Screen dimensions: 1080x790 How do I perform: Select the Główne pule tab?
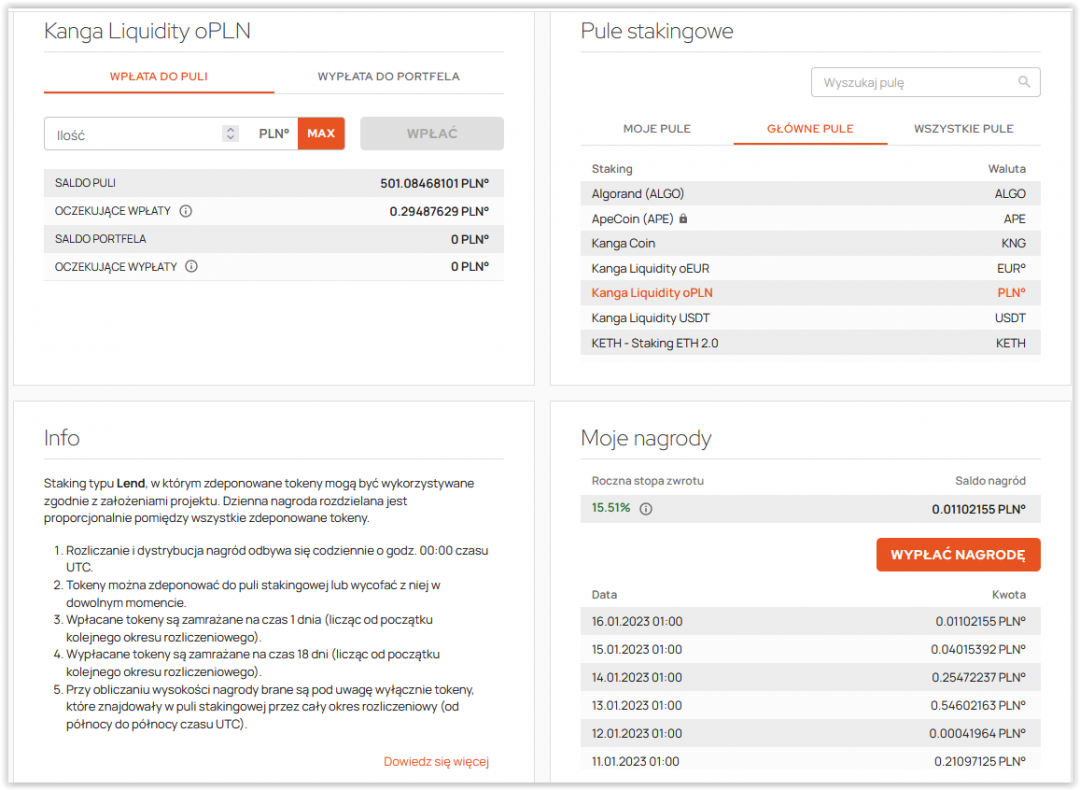tap(810, 129)
